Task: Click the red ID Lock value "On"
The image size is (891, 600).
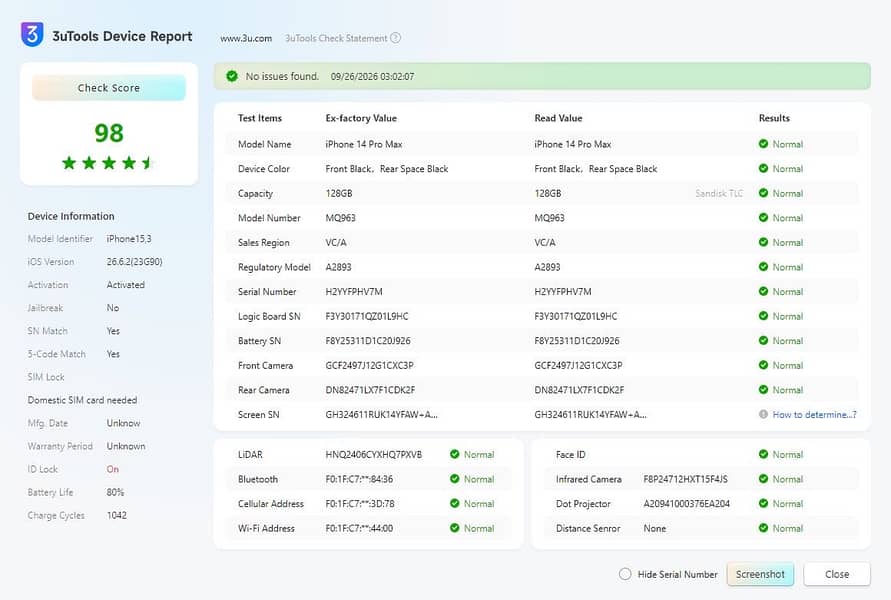Action: (113, 469)
